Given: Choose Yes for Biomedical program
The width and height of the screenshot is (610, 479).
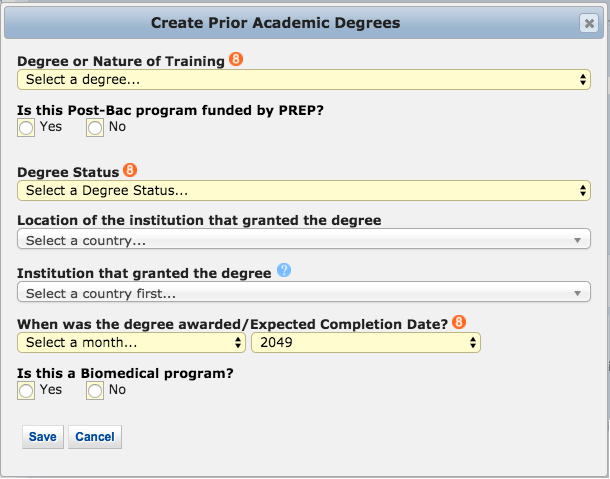Looking at the screenshot, I should tap(26, 391).
